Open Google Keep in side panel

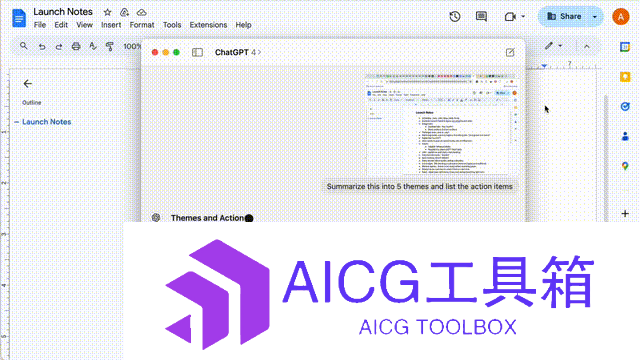click(625, 77)
